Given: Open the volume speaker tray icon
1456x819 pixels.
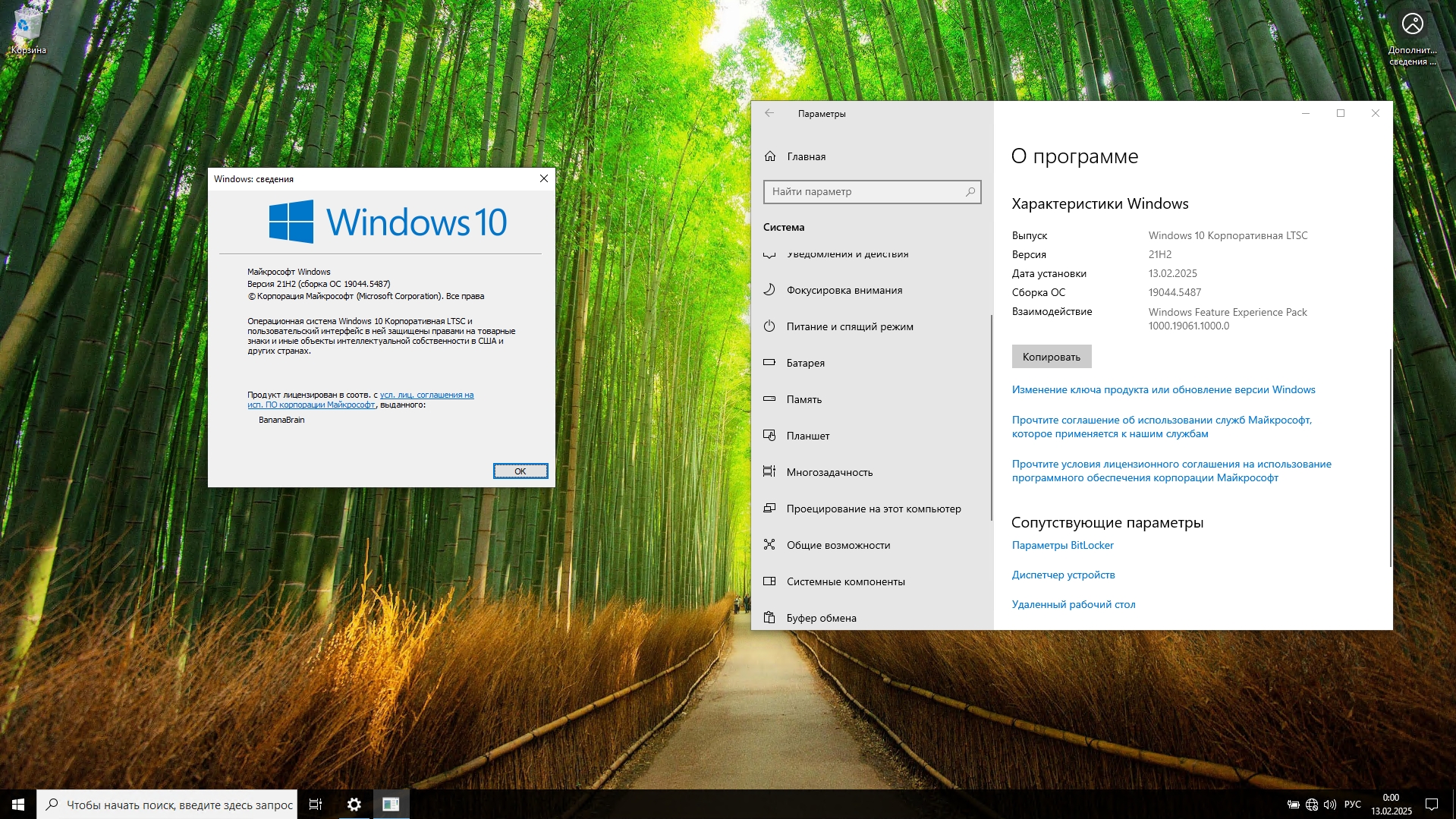Looking at the screenshot, I should pos(1330,805).
